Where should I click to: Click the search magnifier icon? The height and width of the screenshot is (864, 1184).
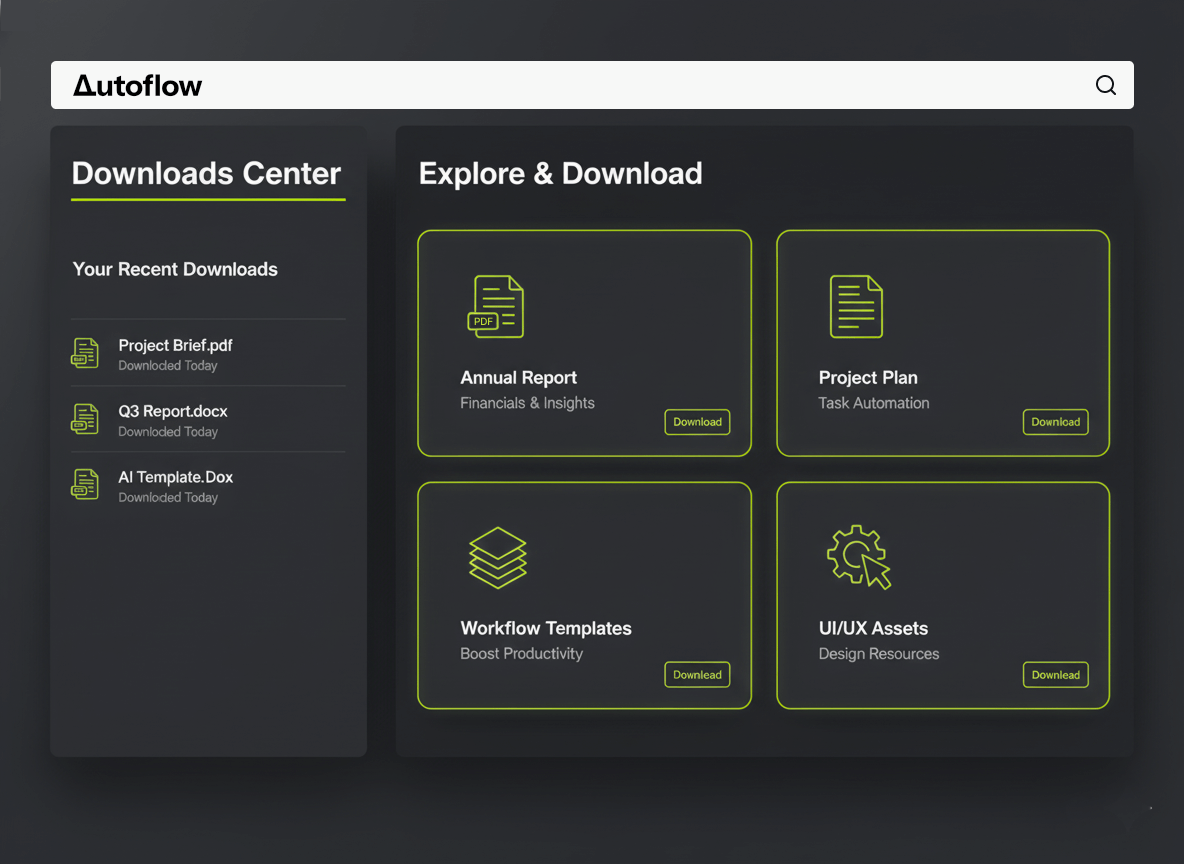pyautogui.click(x=1105, y=85)
